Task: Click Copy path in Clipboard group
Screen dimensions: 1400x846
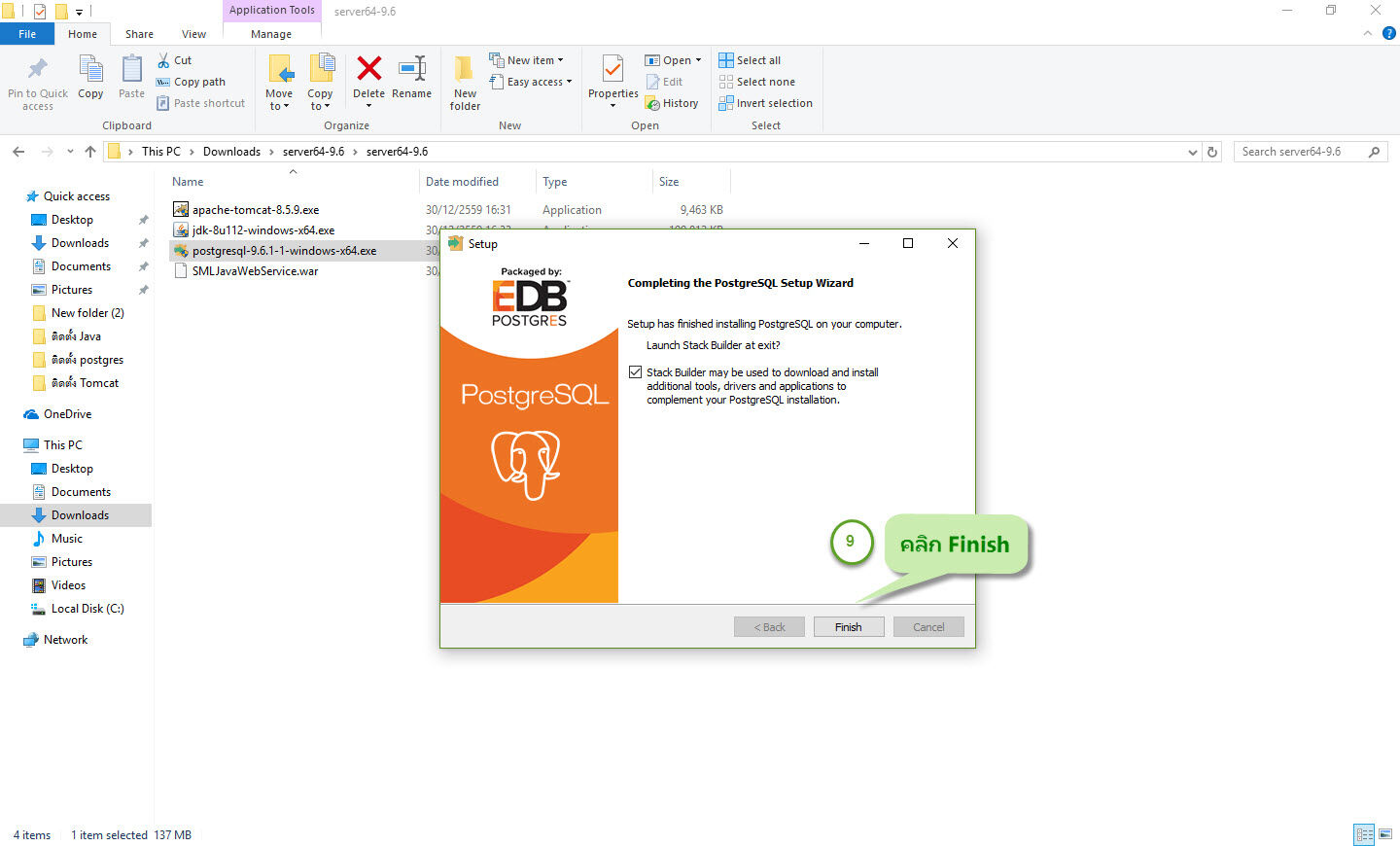Action: point(192,82)
